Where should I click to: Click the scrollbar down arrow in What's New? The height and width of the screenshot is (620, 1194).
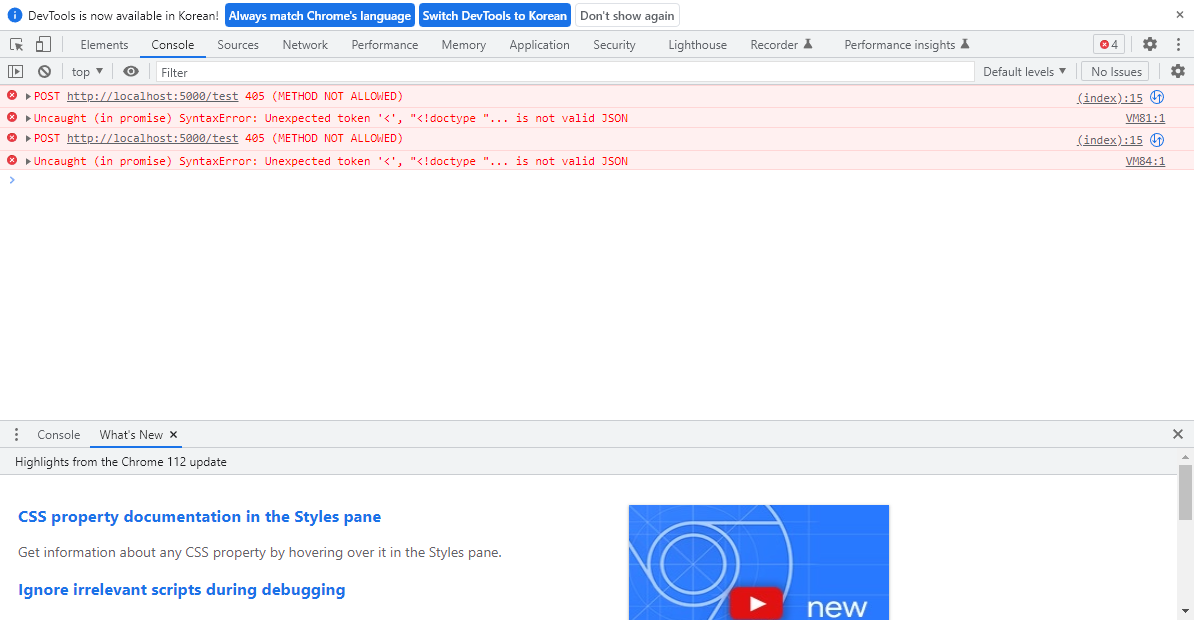pyautogui.click(x=1185, y=612)
